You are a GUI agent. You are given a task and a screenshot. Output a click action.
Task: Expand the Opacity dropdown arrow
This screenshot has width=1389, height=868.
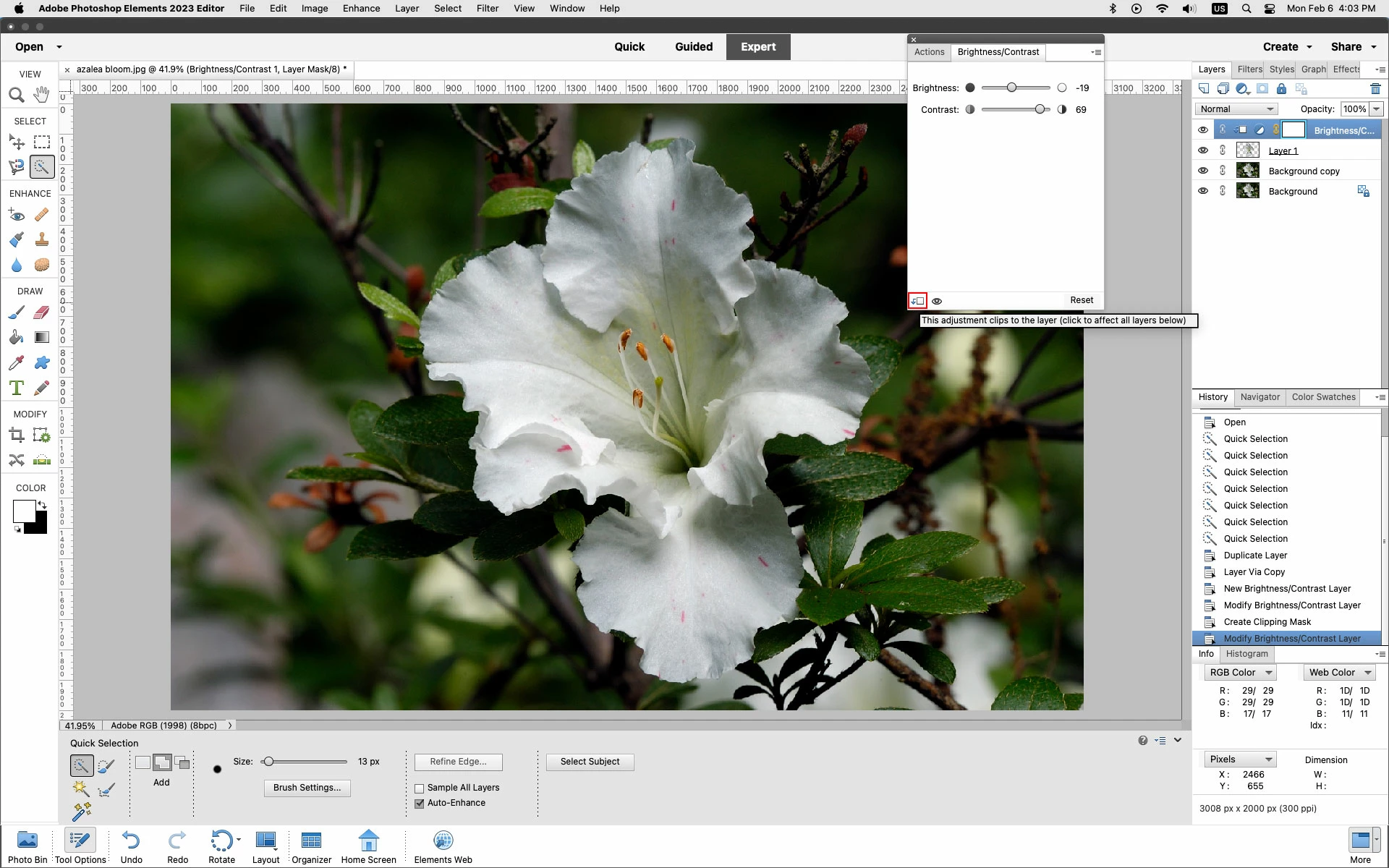[x=1376, y=109]
